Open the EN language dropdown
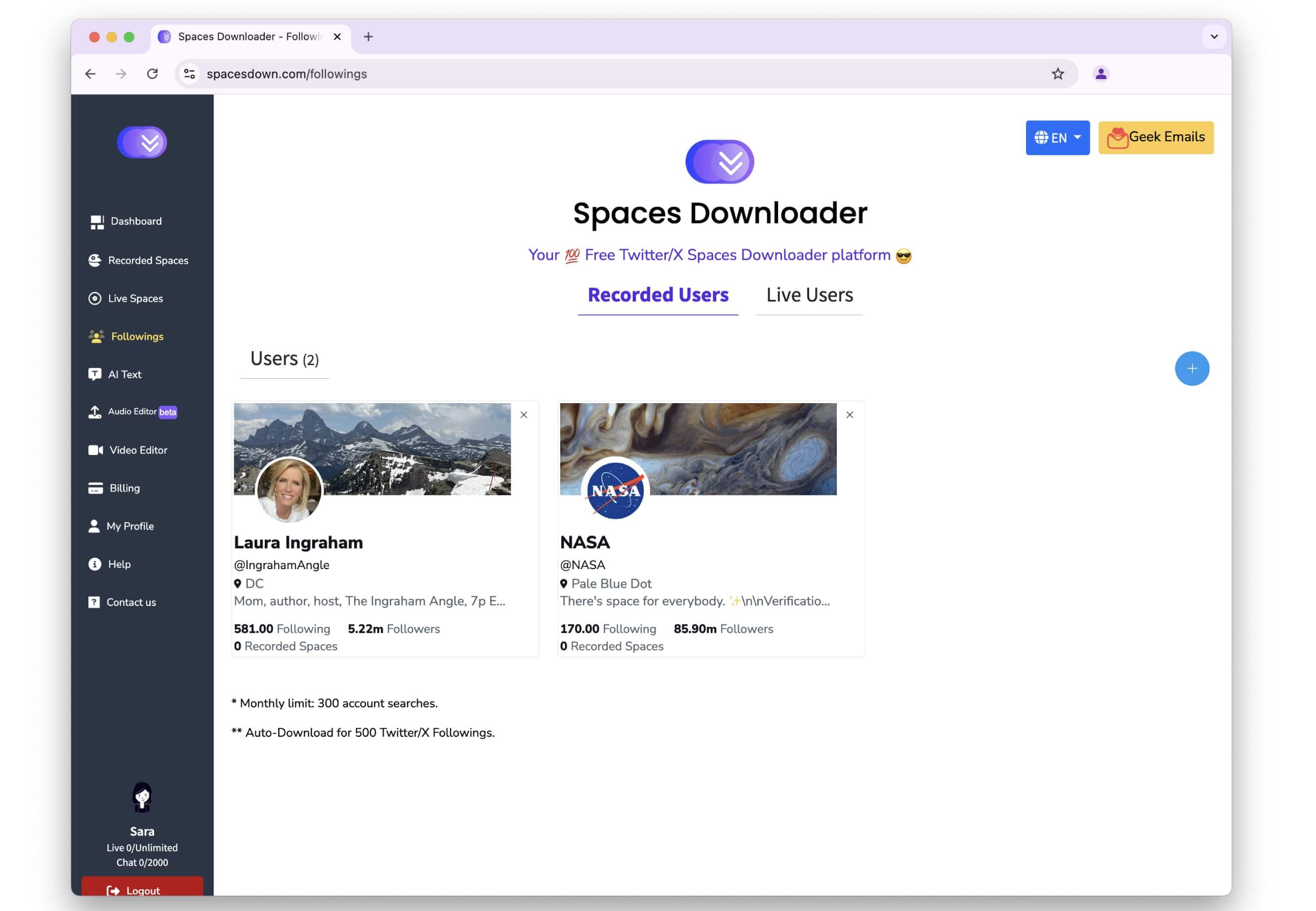1316x911 pixels. [x=1057, y=137]
